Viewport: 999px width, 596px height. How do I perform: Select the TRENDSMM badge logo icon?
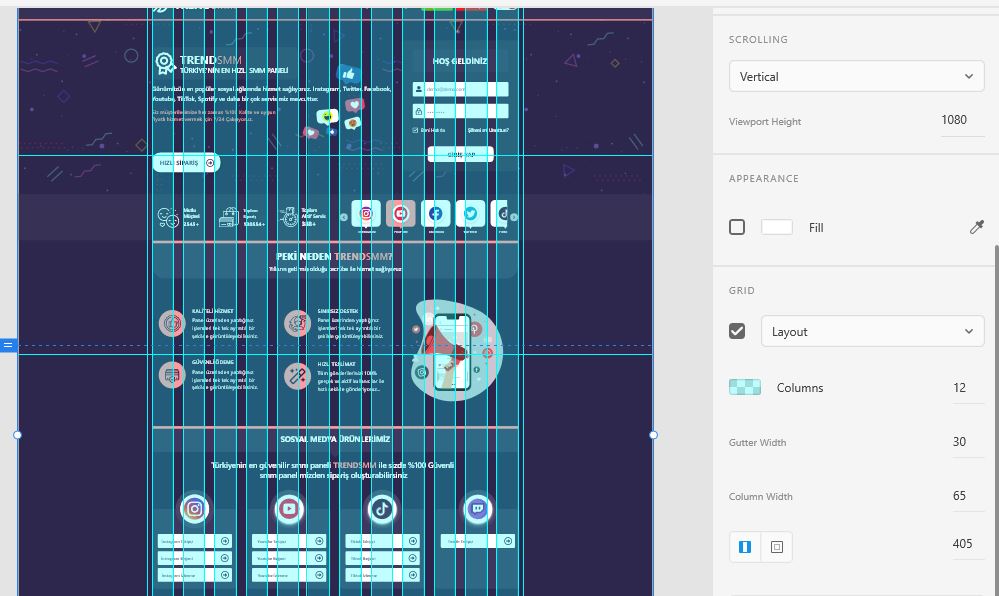(x=165, y=62)
